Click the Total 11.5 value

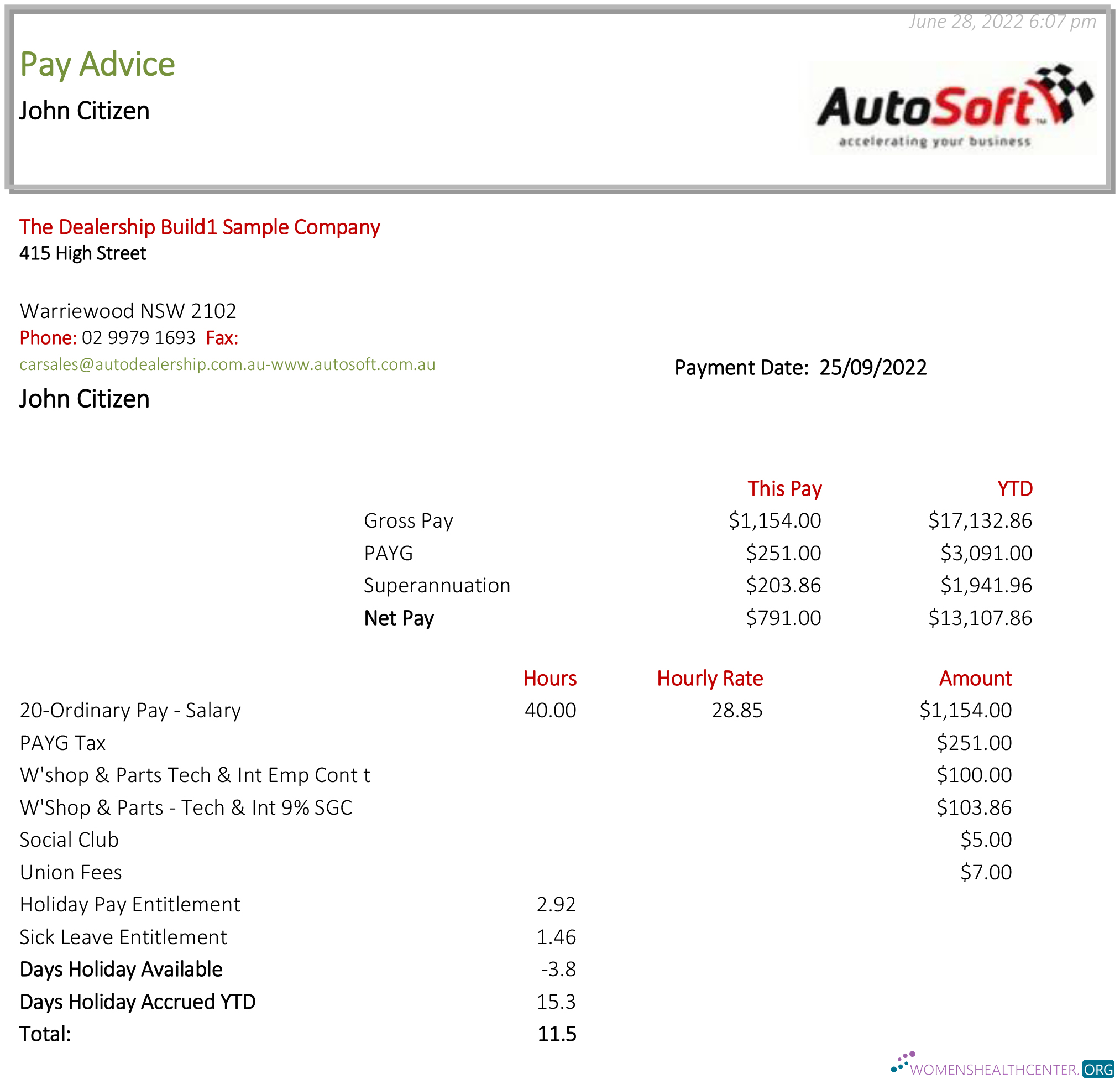point(558,1034)
